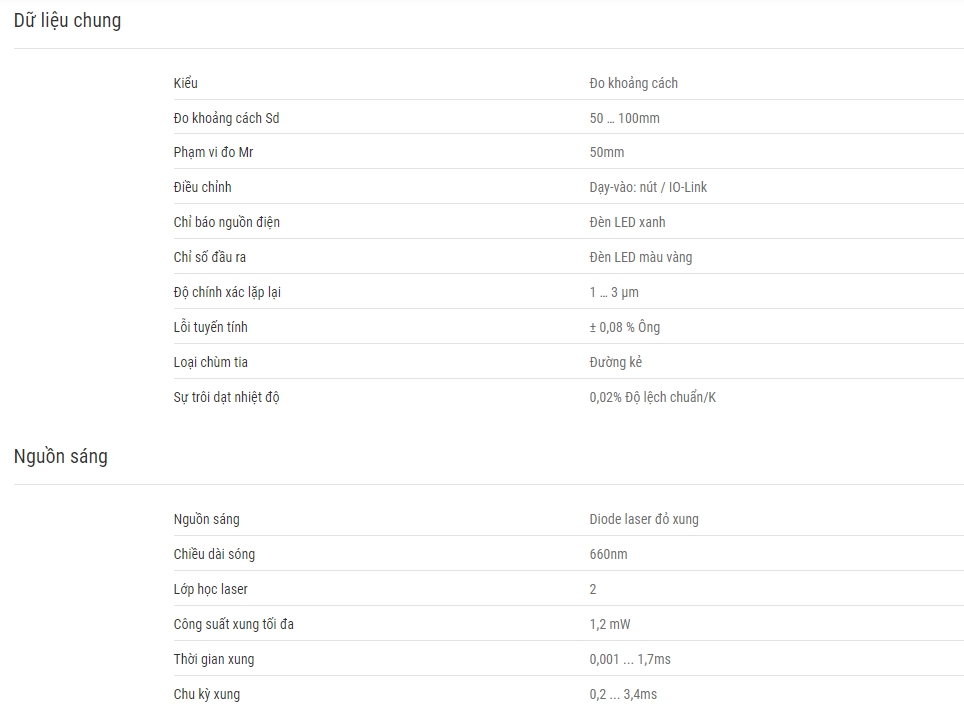Image resolution: width=964 pixels, height=713 pixels.
Task: Click the value '1,2 mW'
Action: pyautogui.click(x=610, y=624)
